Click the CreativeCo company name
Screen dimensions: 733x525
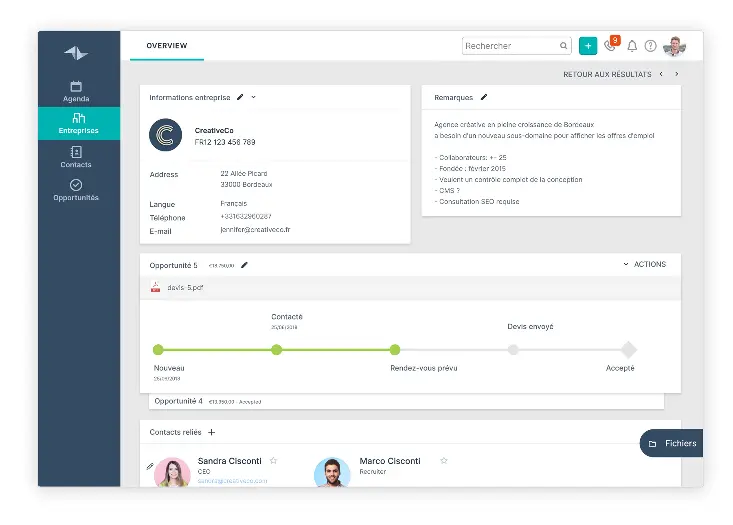pyautogui.click(x=214, y=130)
